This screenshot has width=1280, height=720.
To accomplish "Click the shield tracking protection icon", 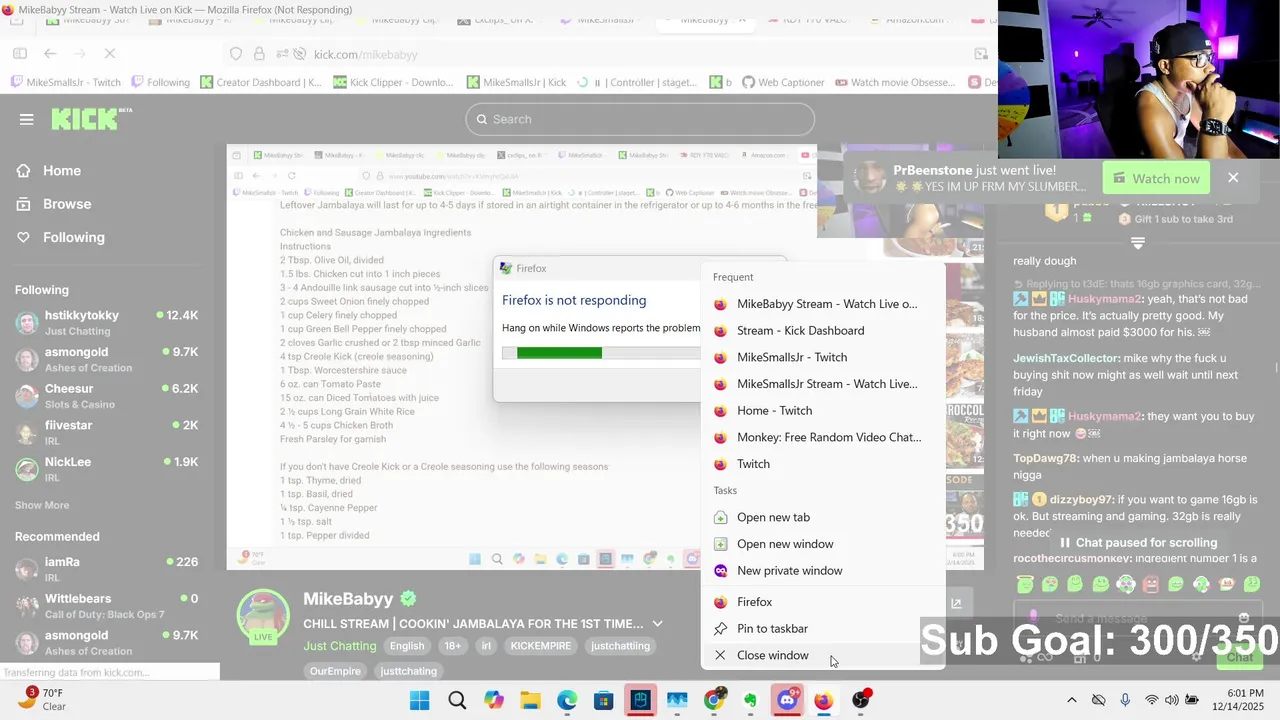I will pyautogui.click(x=236, y=54).
